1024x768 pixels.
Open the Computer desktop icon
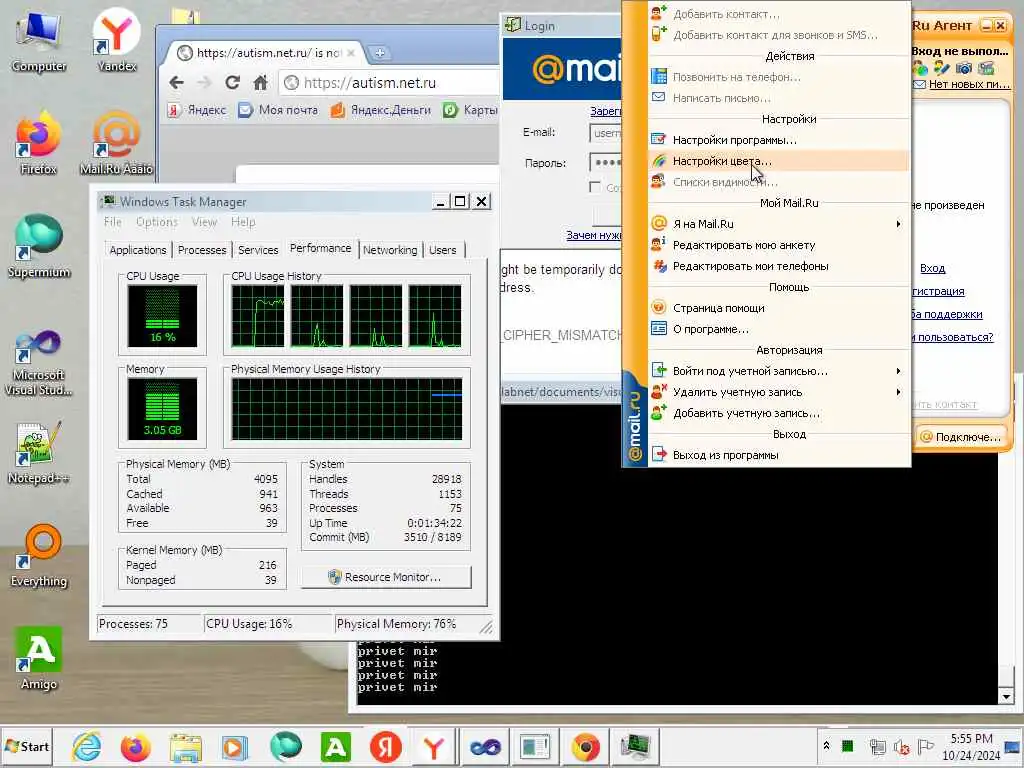click(x=38, y=40)
